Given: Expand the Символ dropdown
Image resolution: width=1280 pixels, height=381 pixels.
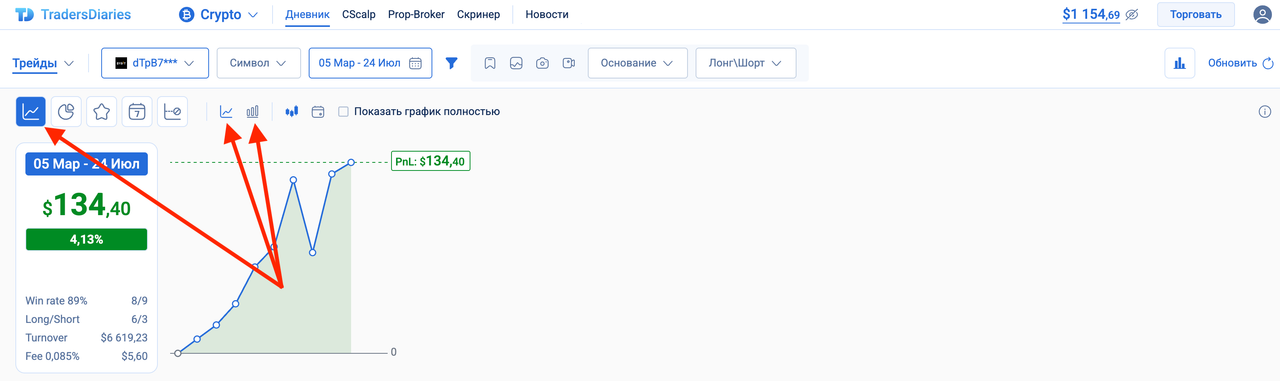Looking at the screenshot, I should pos(259,63).
